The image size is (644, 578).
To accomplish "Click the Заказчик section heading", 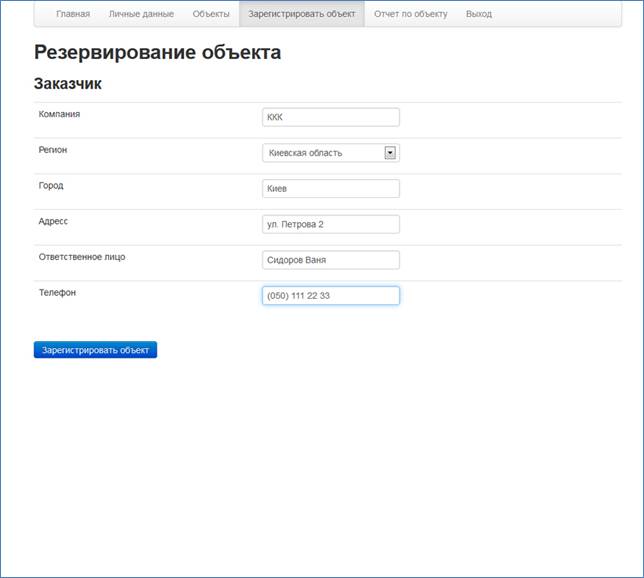I will click(x=68, y=84).
